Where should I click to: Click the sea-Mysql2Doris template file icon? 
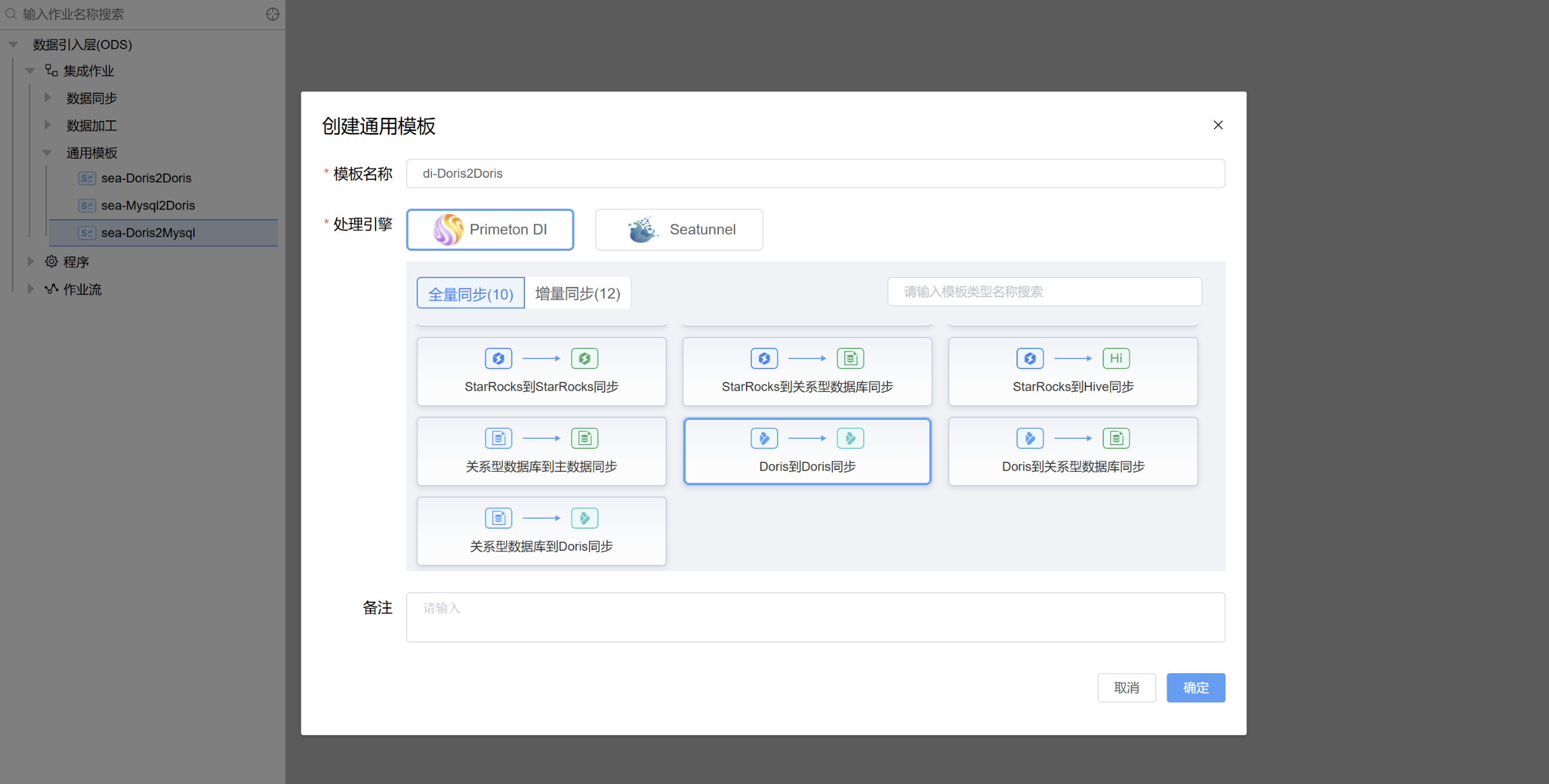[x=87, y=205]
